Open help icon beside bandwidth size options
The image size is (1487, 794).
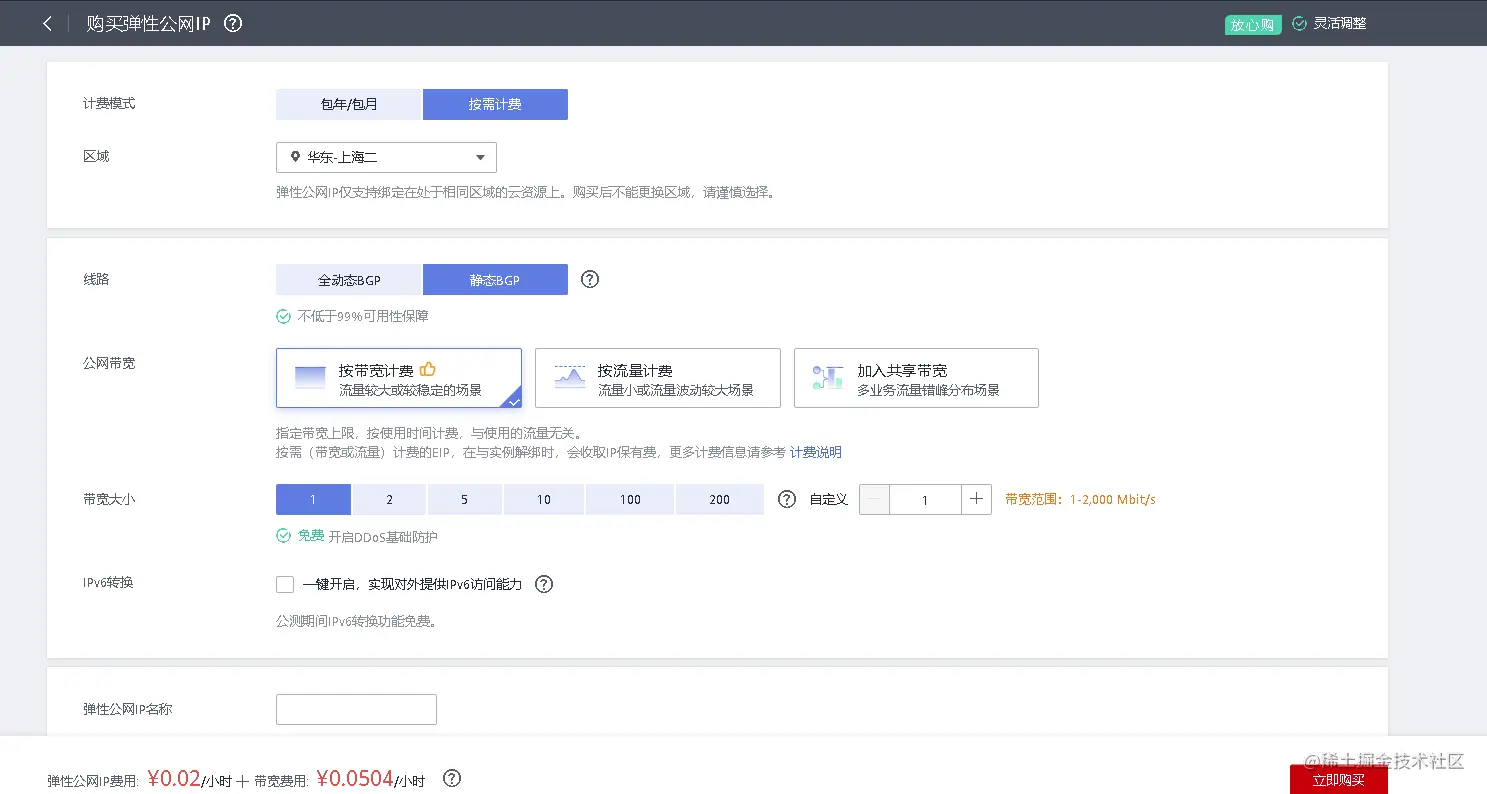tap(787, 499)
